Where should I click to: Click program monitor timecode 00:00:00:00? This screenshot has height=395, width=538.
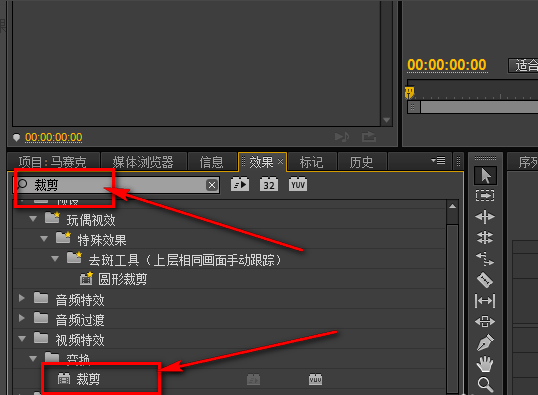(x=447, y=65)
